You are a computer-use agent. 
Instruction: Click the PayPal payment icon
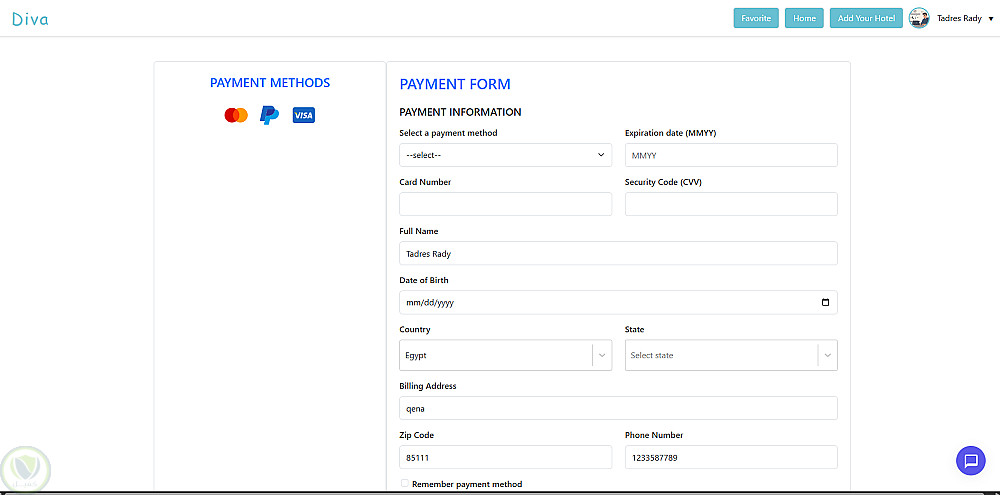tap(269, 115)
